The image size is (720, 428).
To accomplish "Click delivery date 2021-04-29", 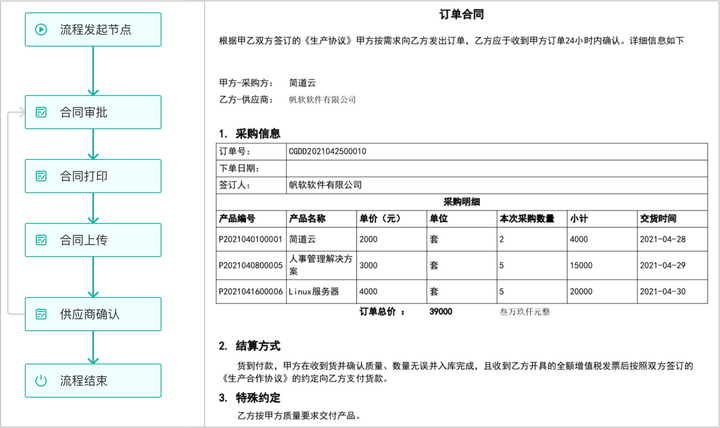I will tap(663, 265).
